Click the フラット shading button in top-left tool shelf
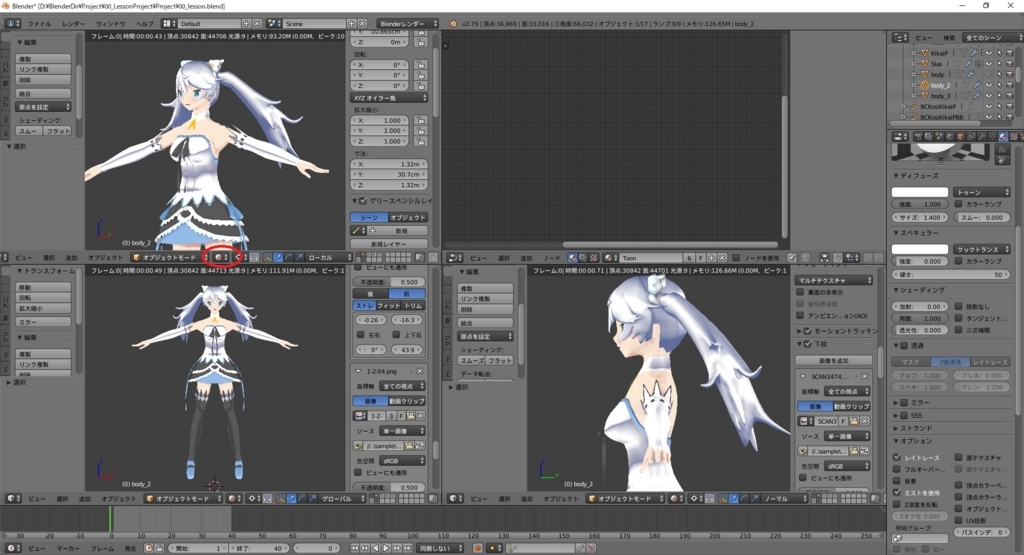Screen dimensions: 1024x555 tap(57, 131)
